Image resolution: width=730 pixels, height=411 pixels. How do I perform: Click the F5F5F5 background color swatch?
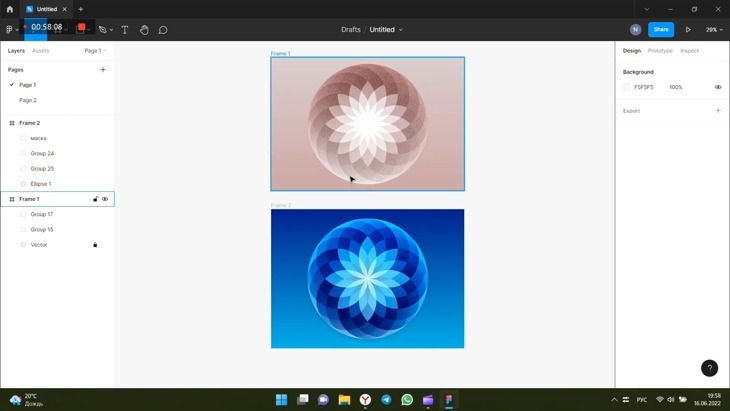[x=628, y=87]
